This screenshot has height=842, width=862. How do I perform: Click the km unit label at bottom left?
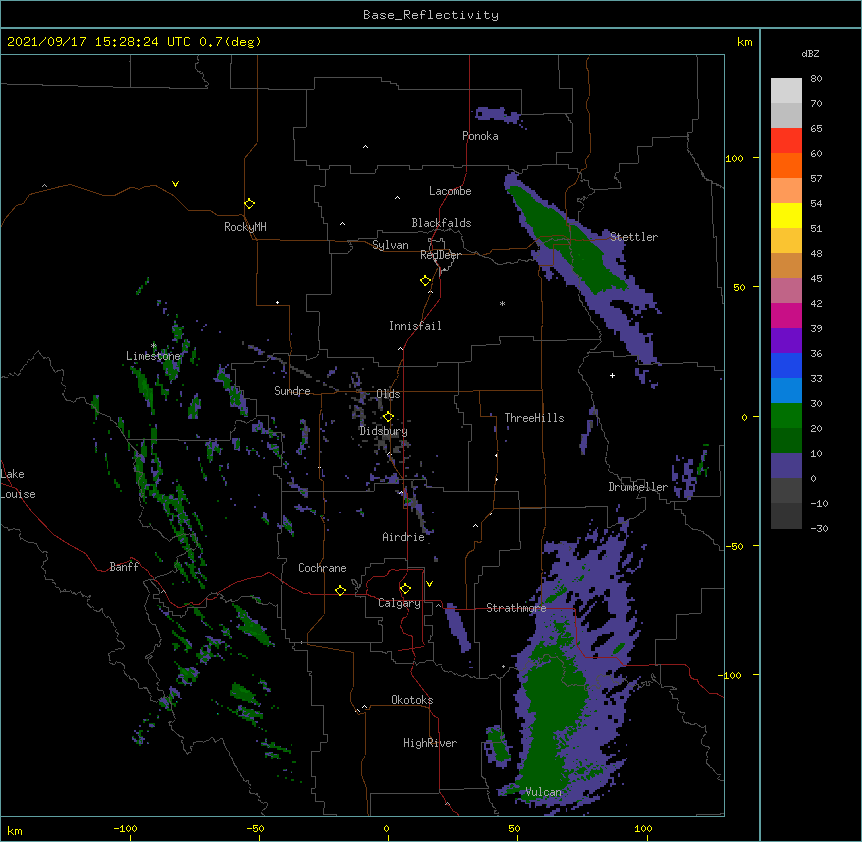tap(14, 830)
